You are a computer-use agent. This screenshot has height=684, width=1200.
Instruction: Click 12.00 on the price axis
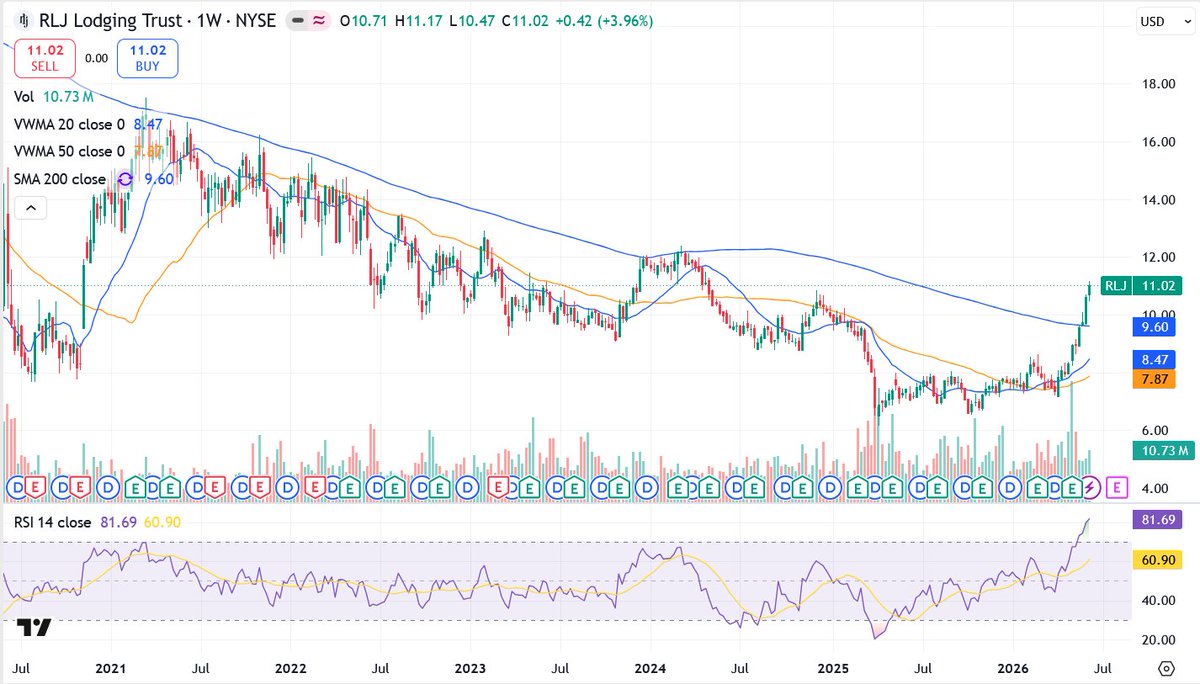tap(1160, 257)
